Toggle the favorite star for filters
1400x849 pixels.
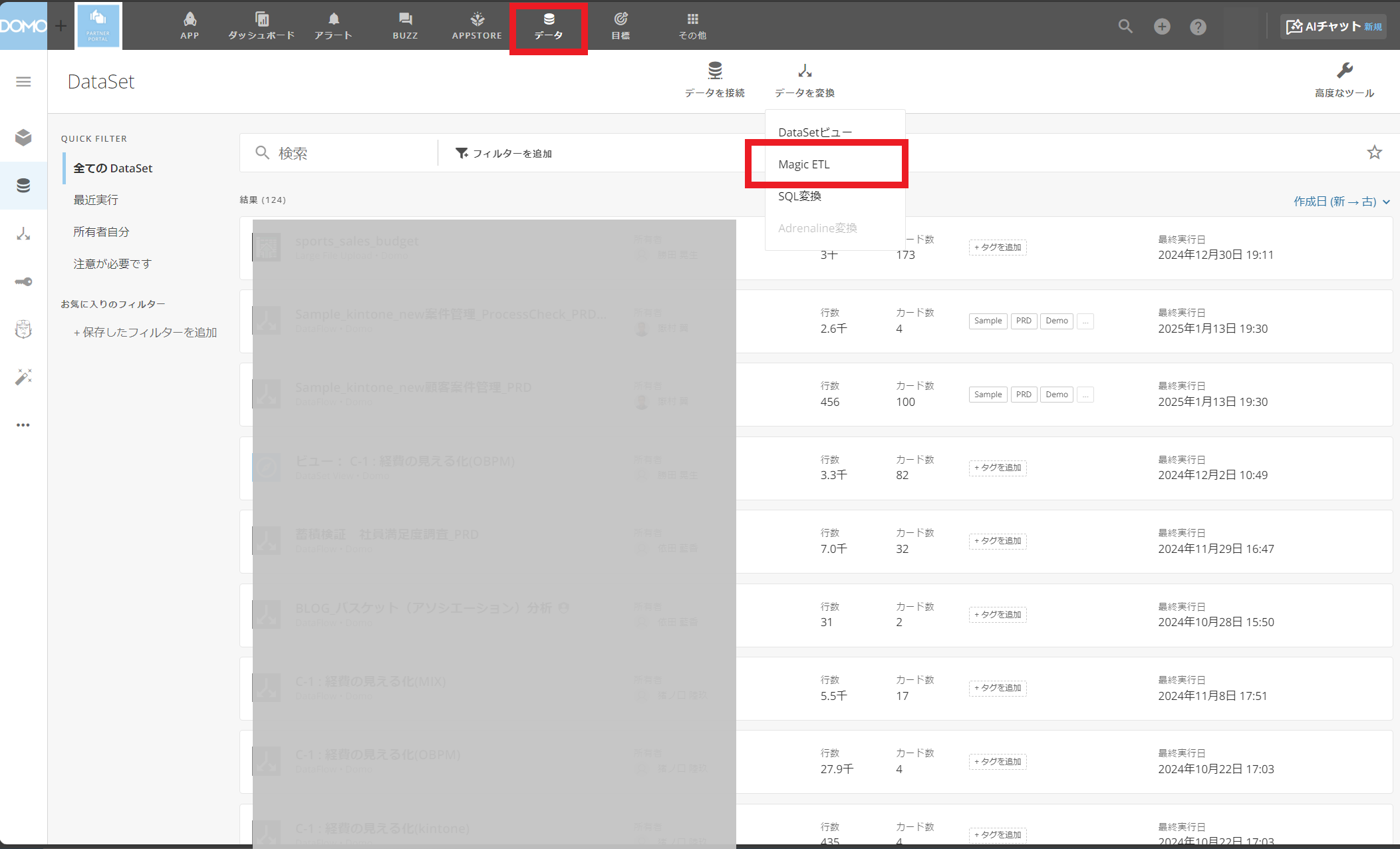click(x=1374, y=153)
